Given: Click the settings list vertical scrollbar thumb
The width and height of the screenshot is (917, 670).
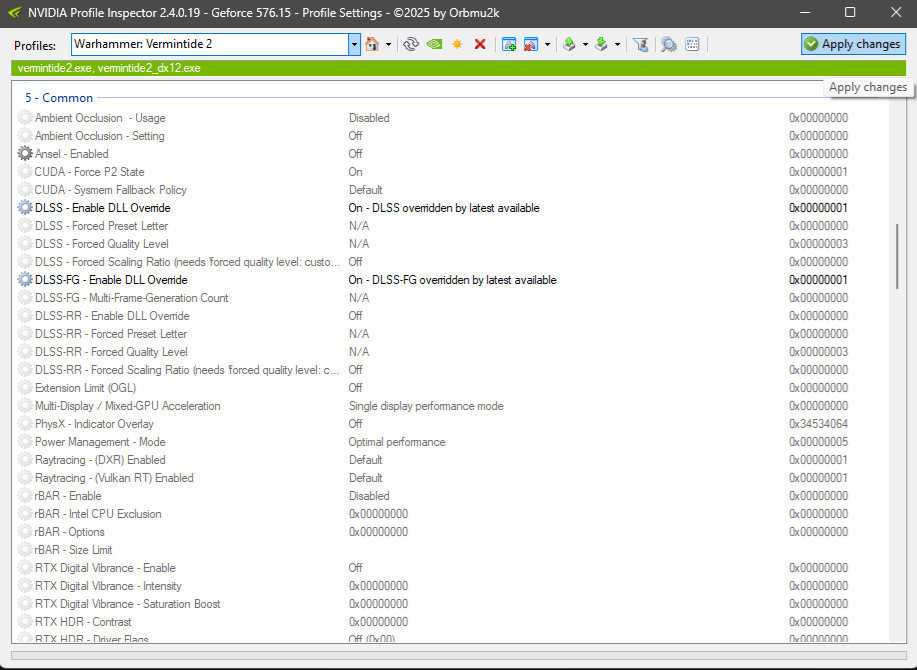Looking at the screenshot, I should point(897,255).
